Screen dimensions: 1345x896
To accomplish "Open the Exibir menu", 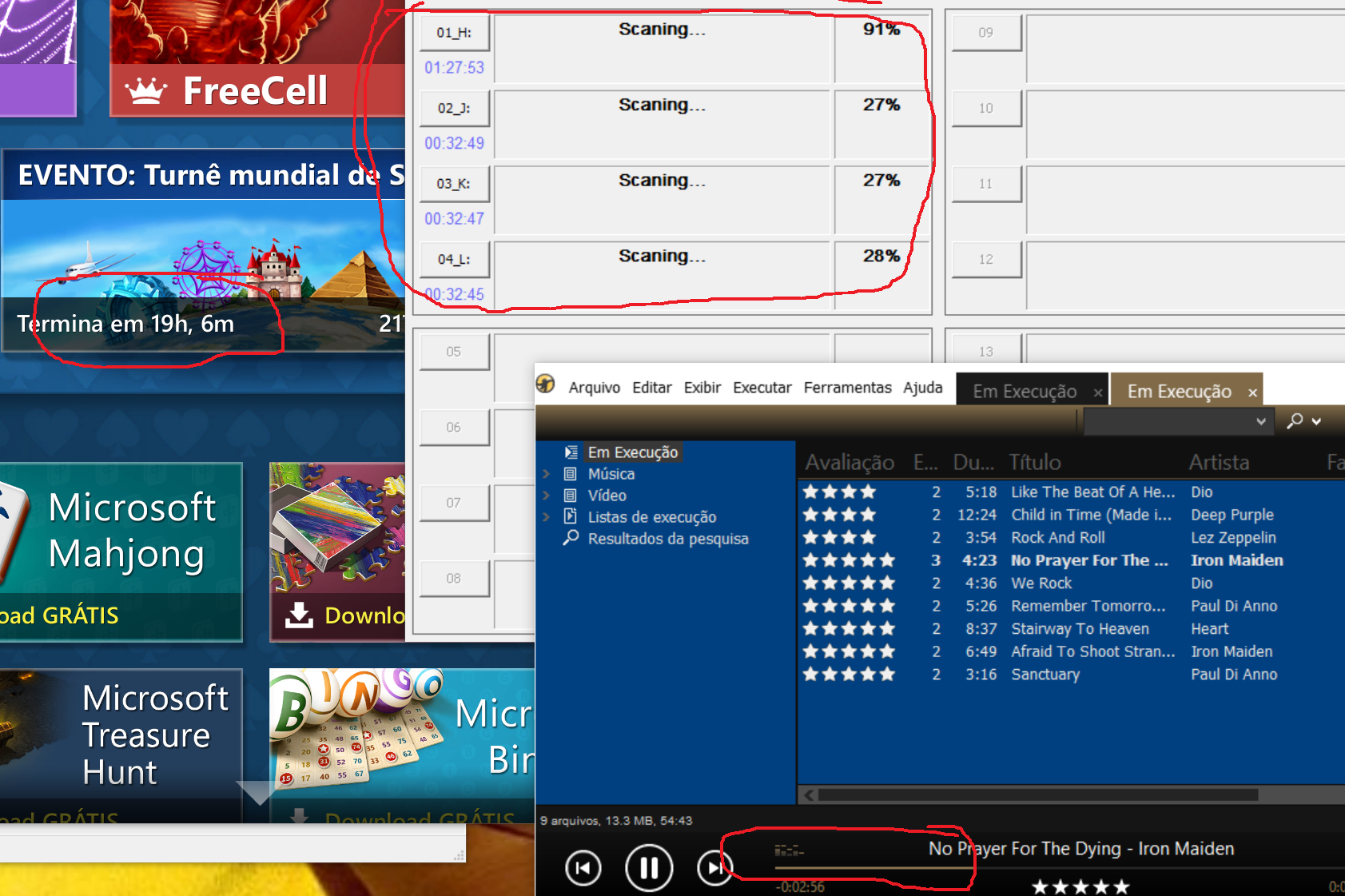I will click(702, 388).
